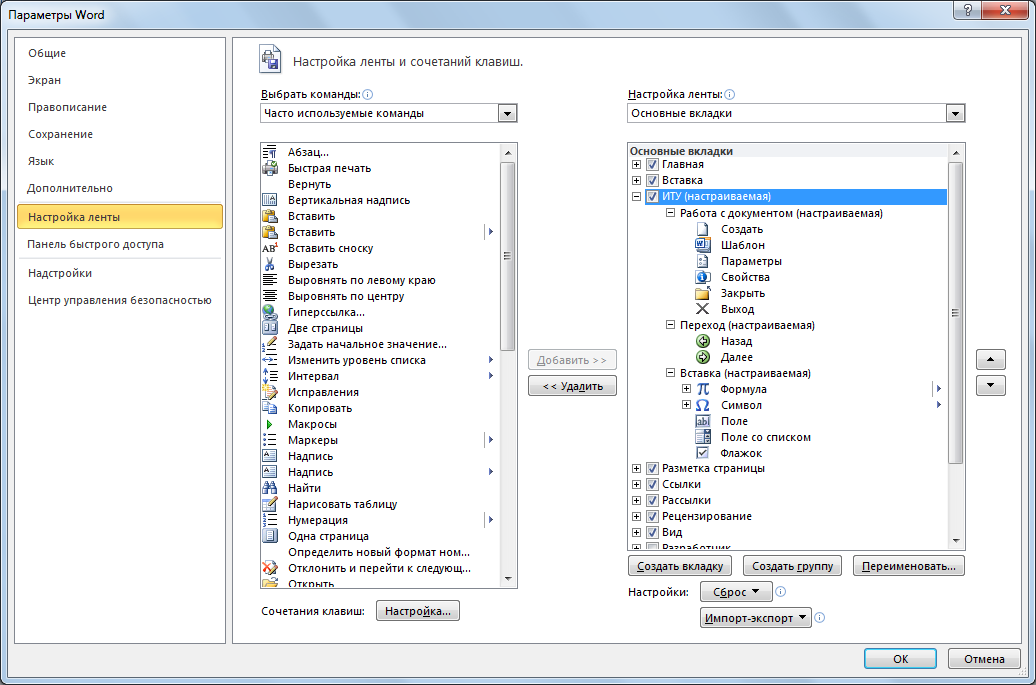This screenshot has width=1036, height=685.
Task: Open the Экран category
Action: point(44,80)
